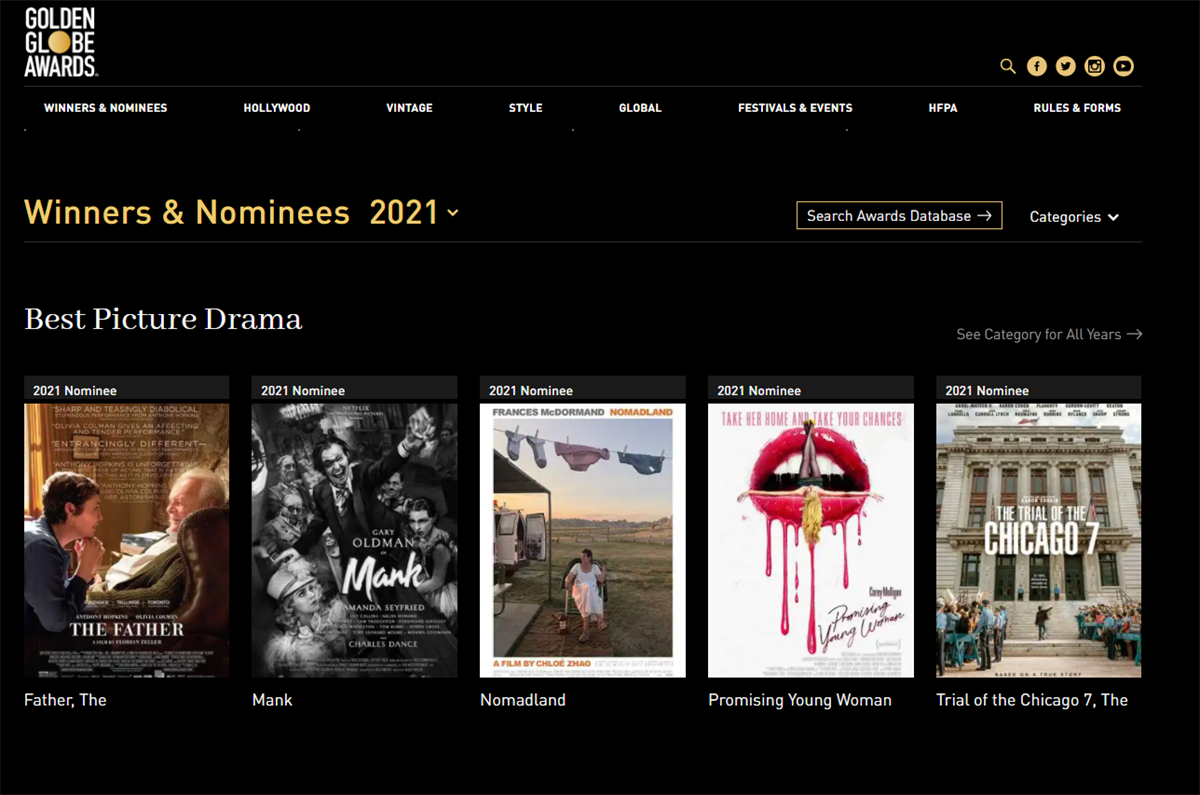
Task: Open the Twitter icon link
Action: click(x=1066, y=67)
